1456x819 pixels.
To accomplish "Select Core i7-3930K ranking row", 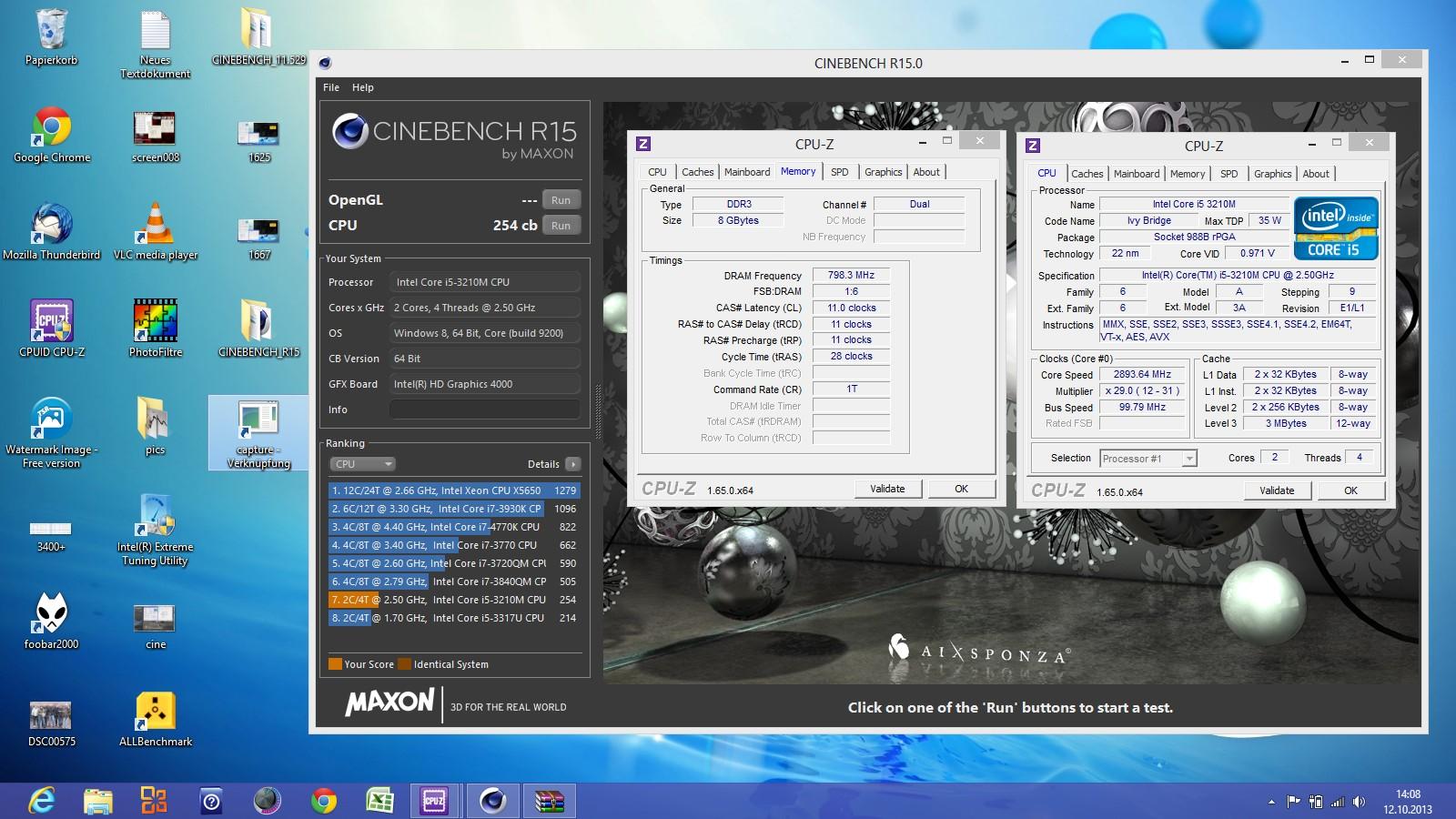I will 453,509.
